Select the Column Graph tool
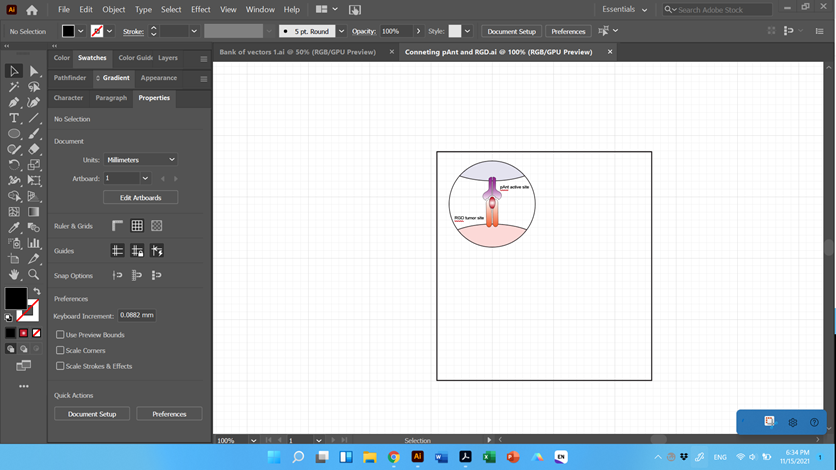836x470 pixels. (34, 244)
